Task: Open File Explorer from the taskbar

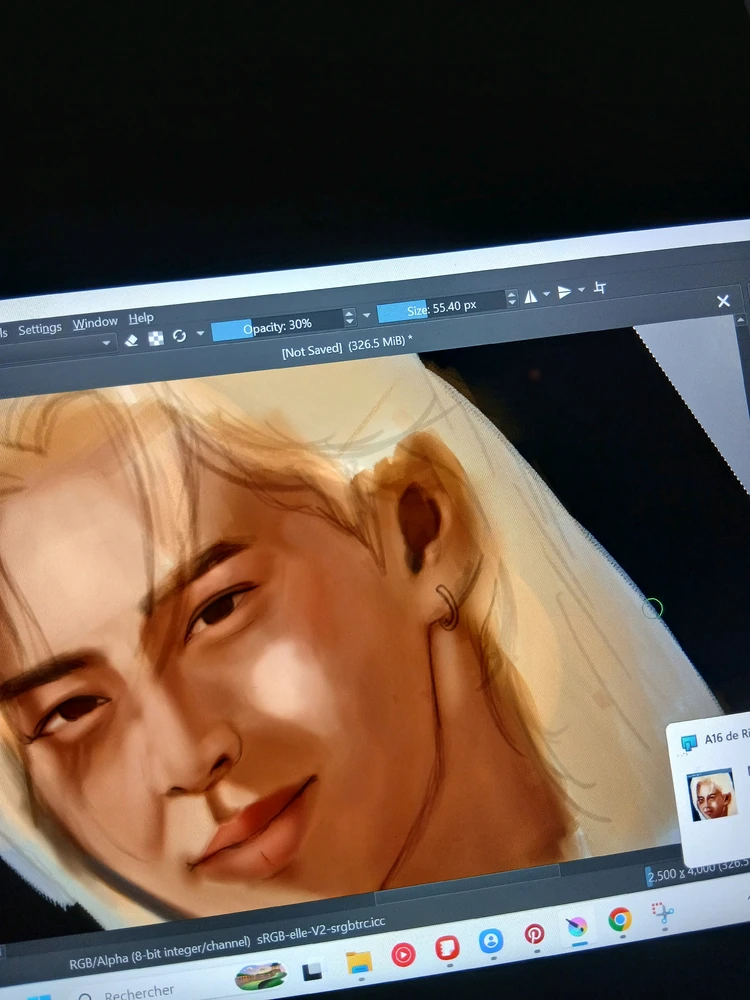Action: [x=358, y=962]
